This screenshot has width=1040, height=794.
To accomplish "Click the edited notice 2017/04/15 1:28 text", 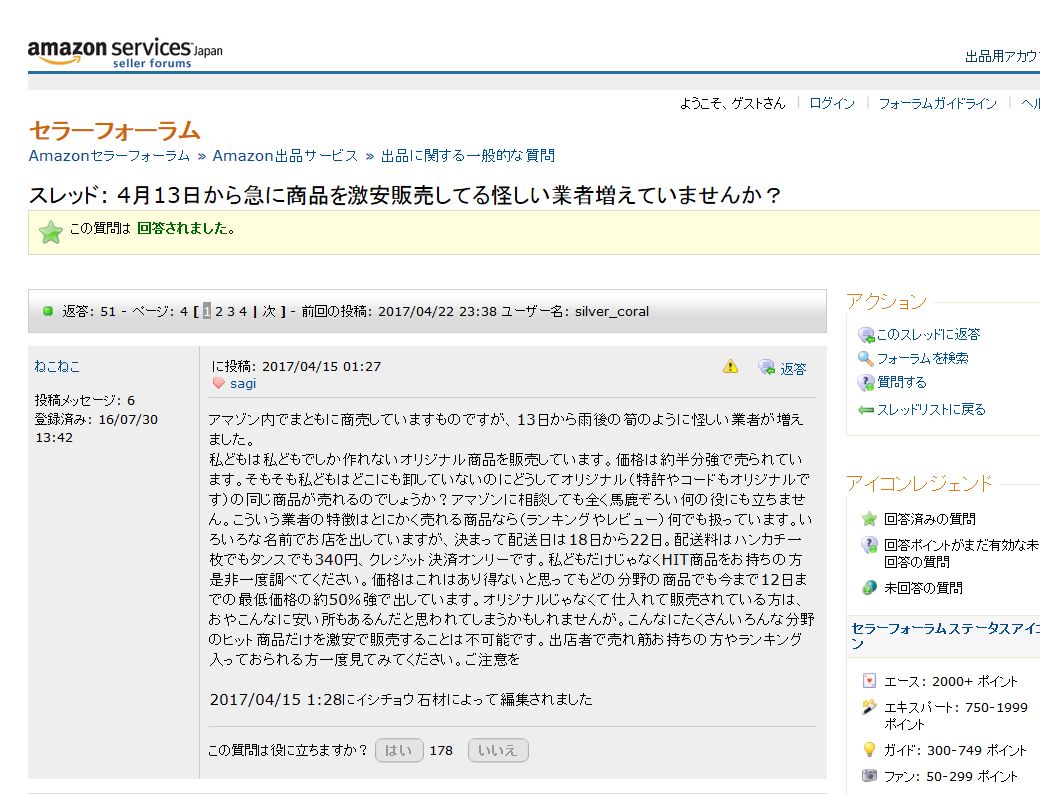I will coord(401,700).
